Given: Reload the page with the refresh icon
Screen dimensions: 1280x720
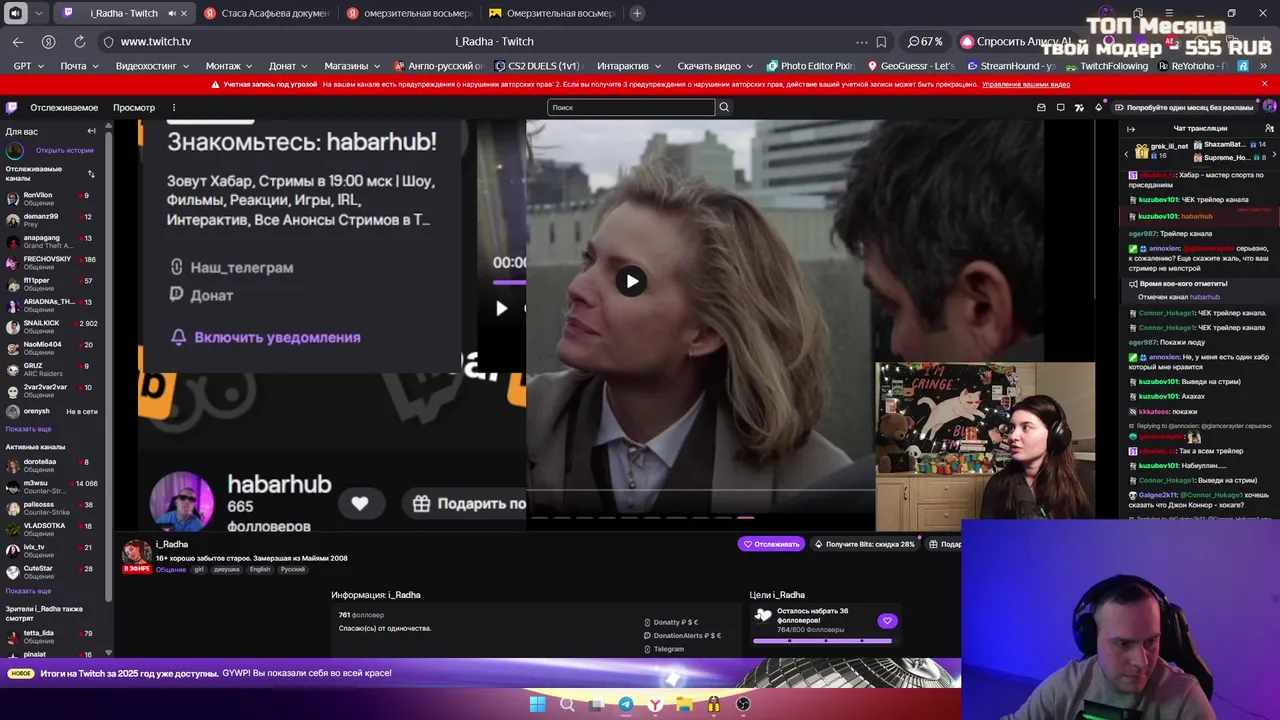Looking at the screenshot, I should click(x=79, y=42).
